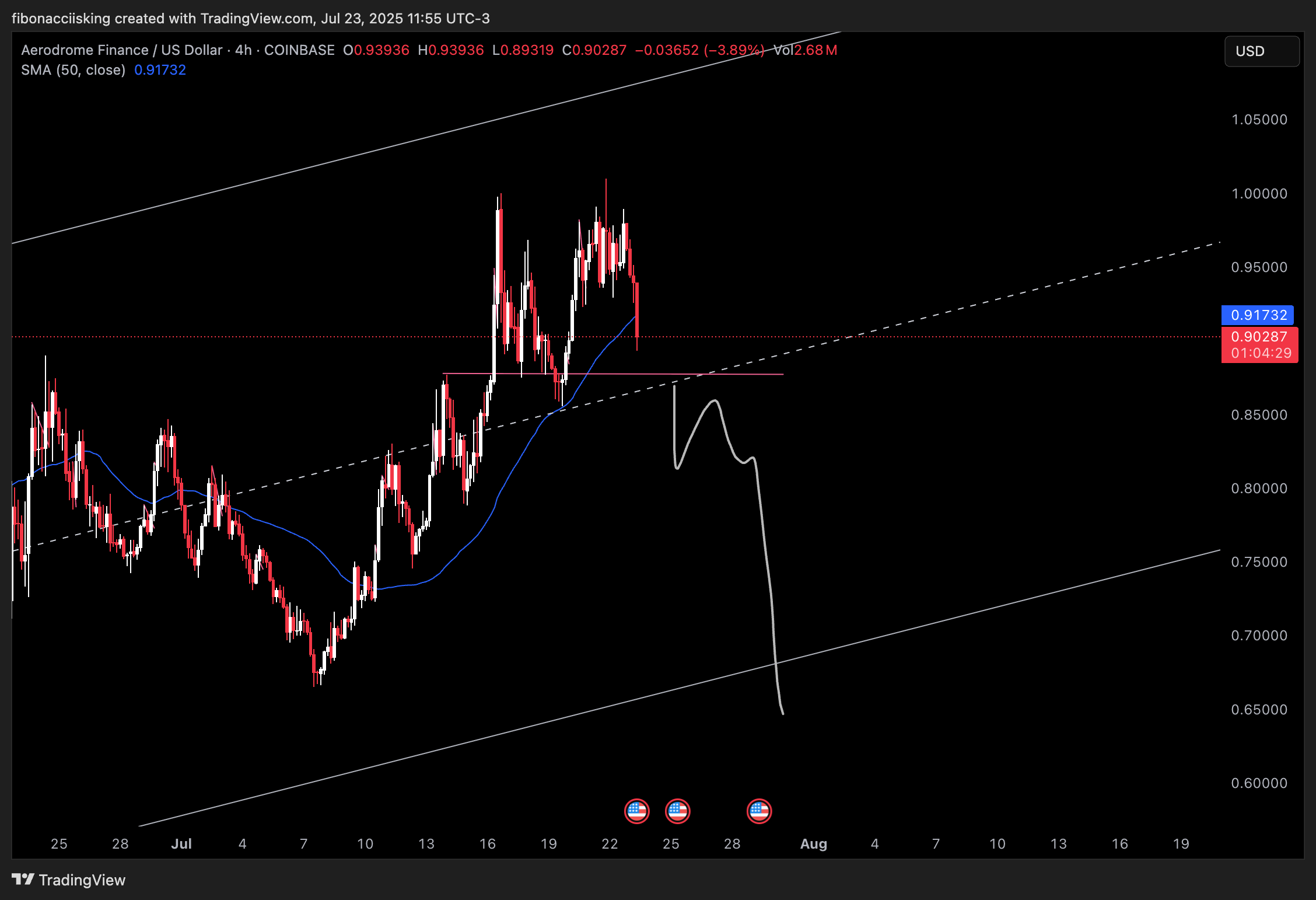
Task: Click the Vol 2.68 M reading
Action: 806,50
